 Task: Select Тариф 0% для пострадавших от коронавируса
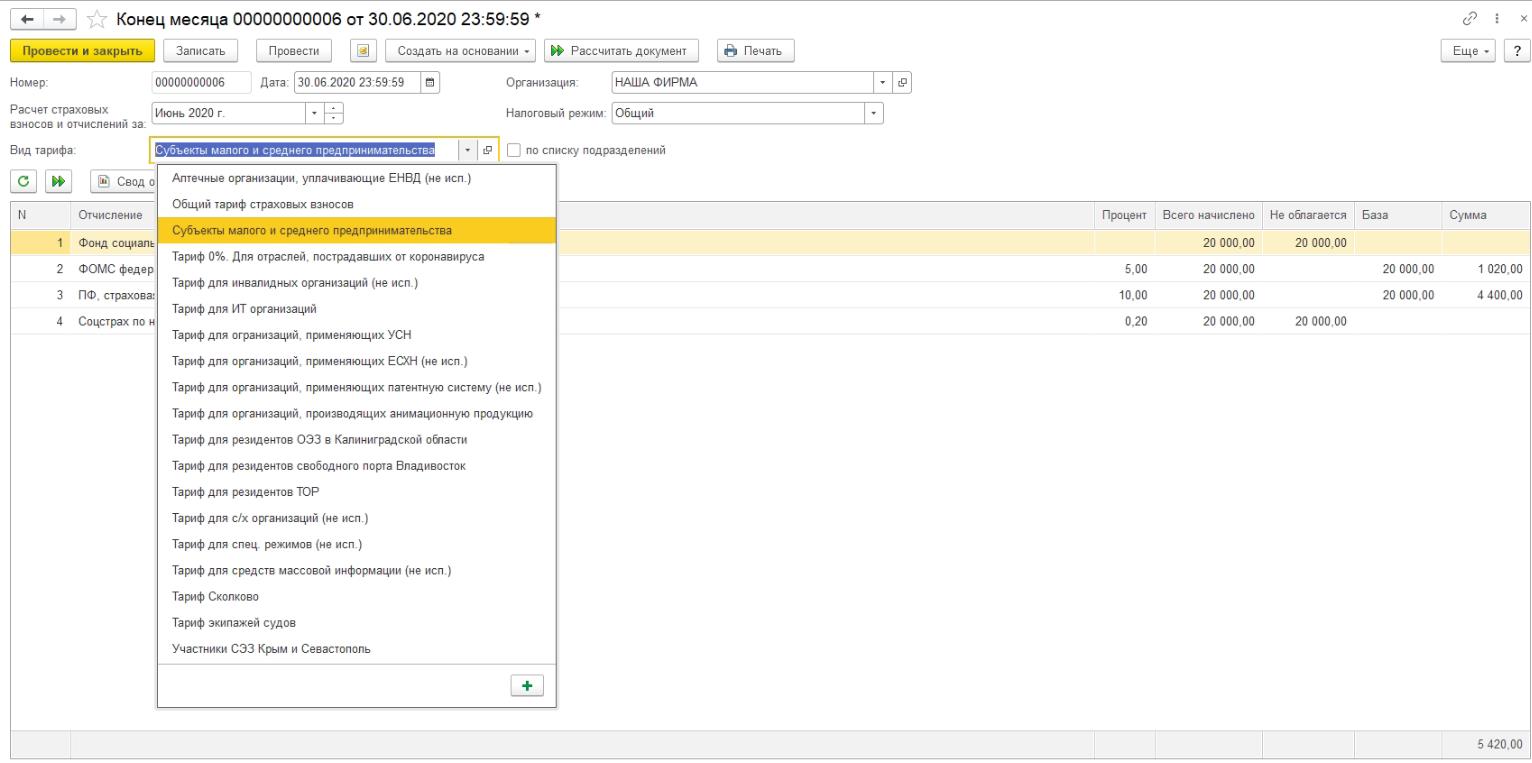[x=357, y=256]
